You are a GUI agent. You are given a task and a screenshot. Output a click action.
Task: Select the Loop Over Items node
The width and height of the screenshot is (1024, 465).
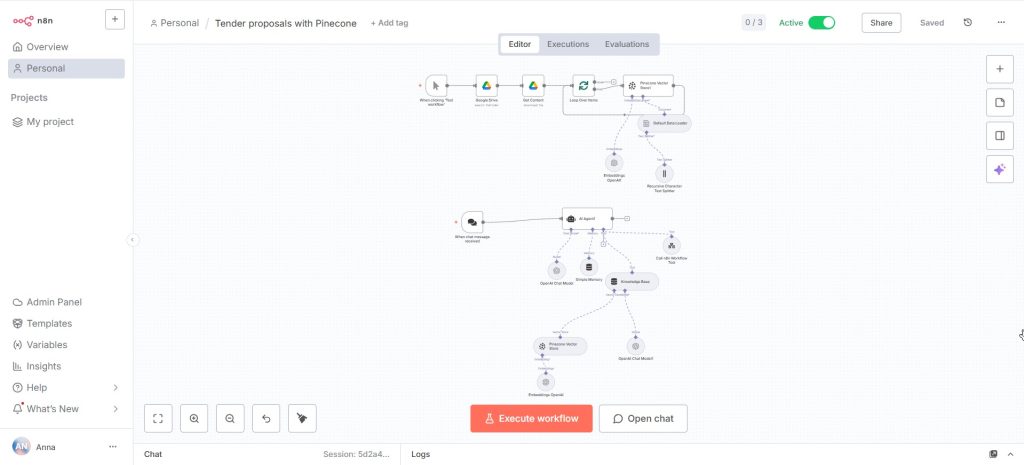tap(583, 86)
